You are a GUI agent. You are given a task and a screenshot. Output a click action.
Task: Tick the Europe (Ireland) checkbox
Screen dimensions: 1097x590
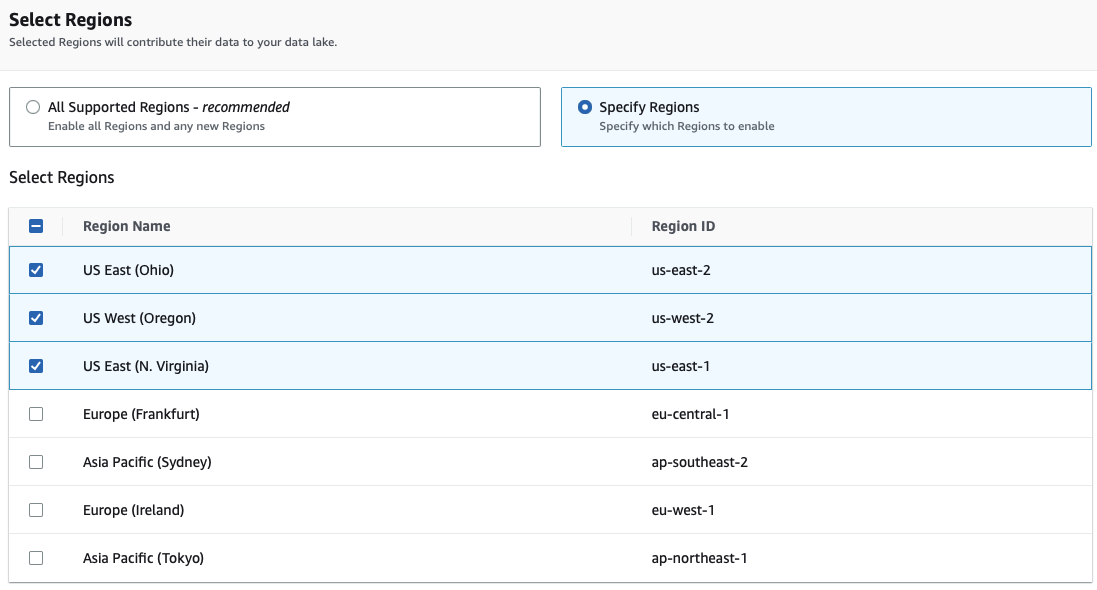click(x=36, y=510)
